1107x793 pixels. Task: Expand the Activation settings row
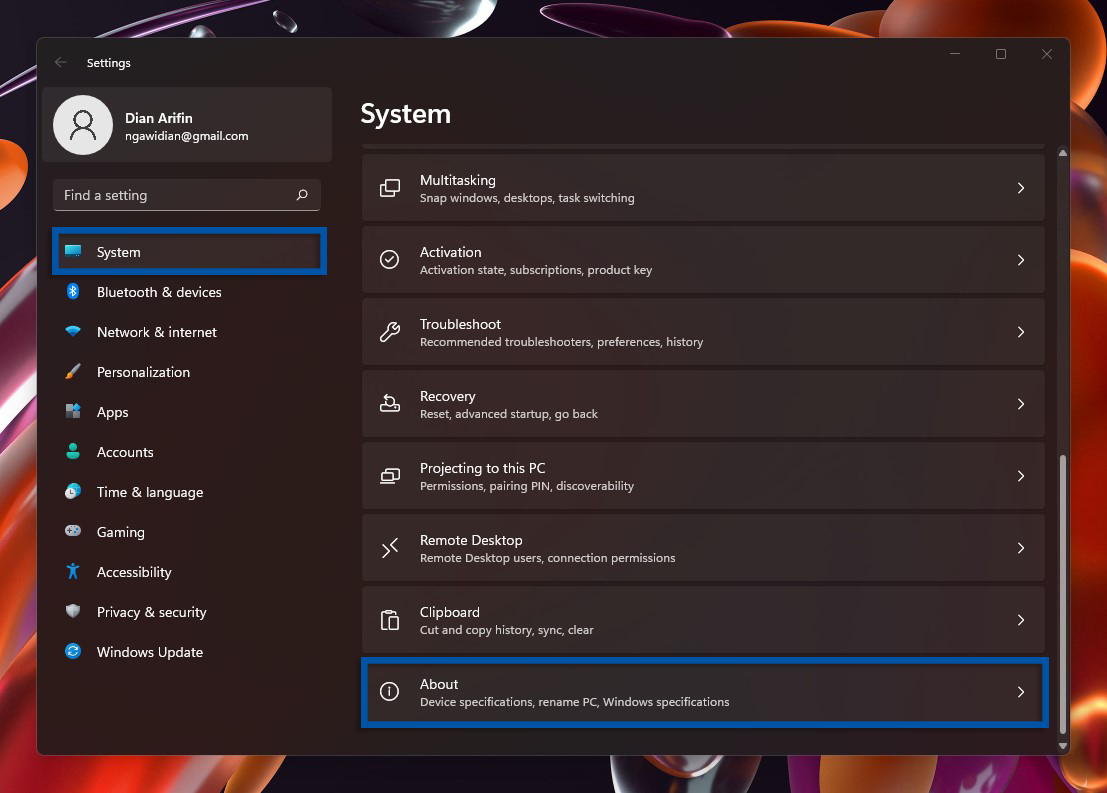[1021, 259]
